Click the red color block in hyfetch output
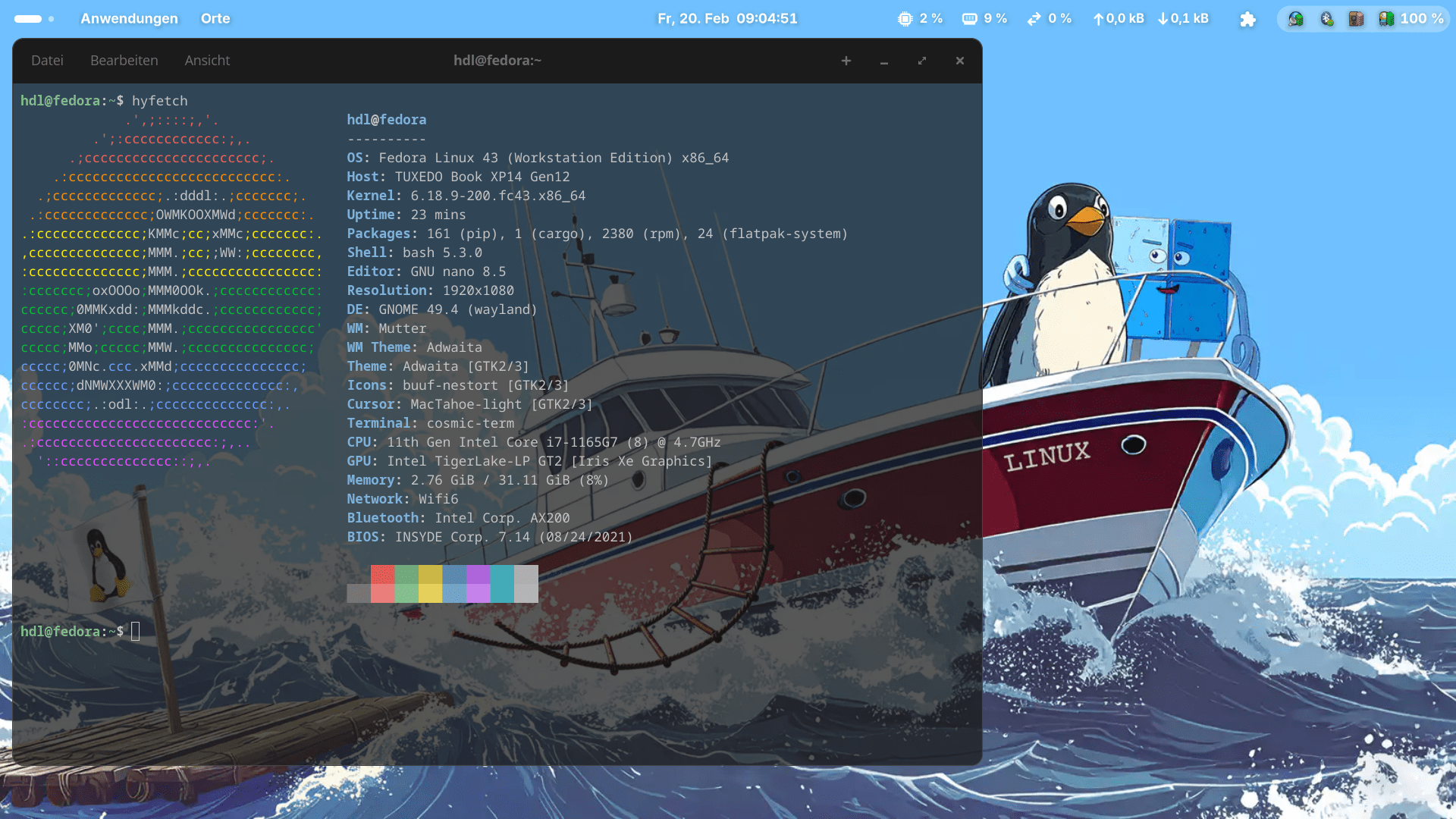The width and height of the screenshot is (1456, 819). click(x=382, y=575)
